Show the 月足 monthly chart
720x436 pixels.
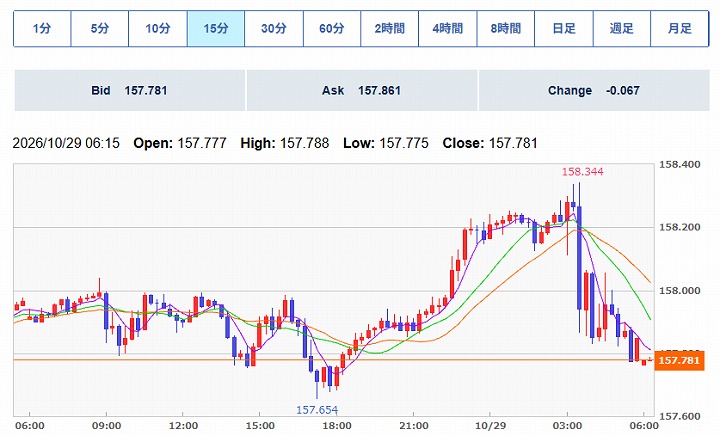680,28
